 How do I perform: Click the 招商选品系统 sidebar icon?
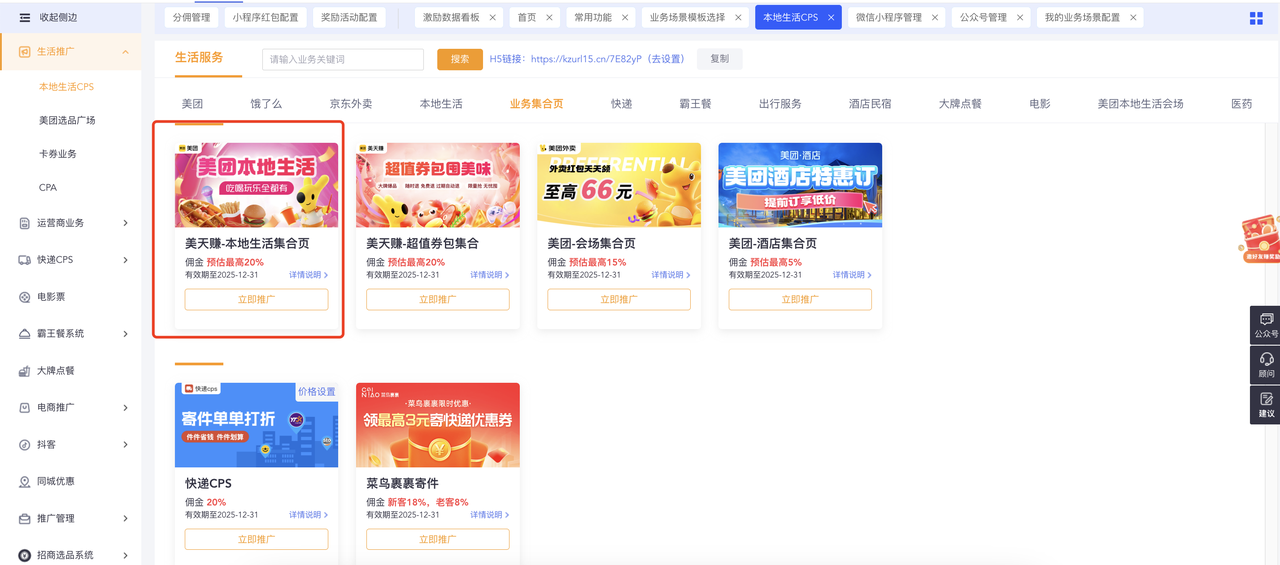[25, 555]
